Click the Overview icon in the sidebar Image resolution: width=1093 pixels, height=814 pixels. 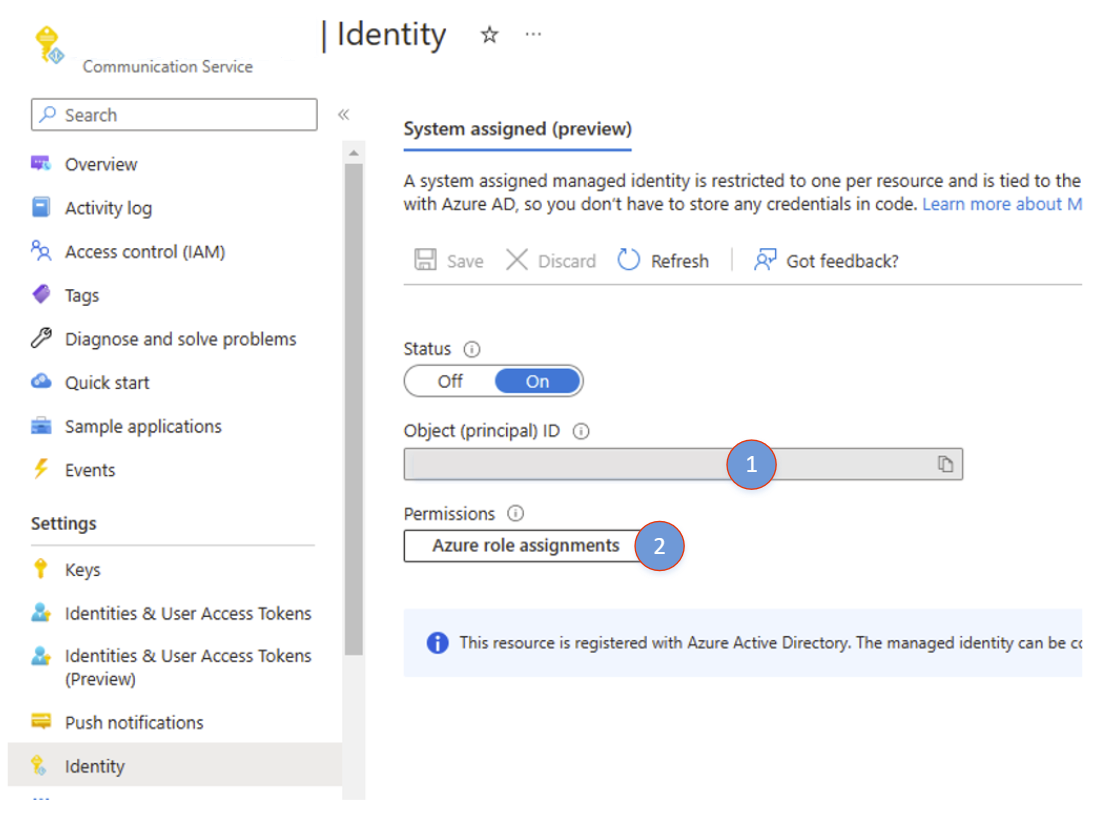point(41,164)
